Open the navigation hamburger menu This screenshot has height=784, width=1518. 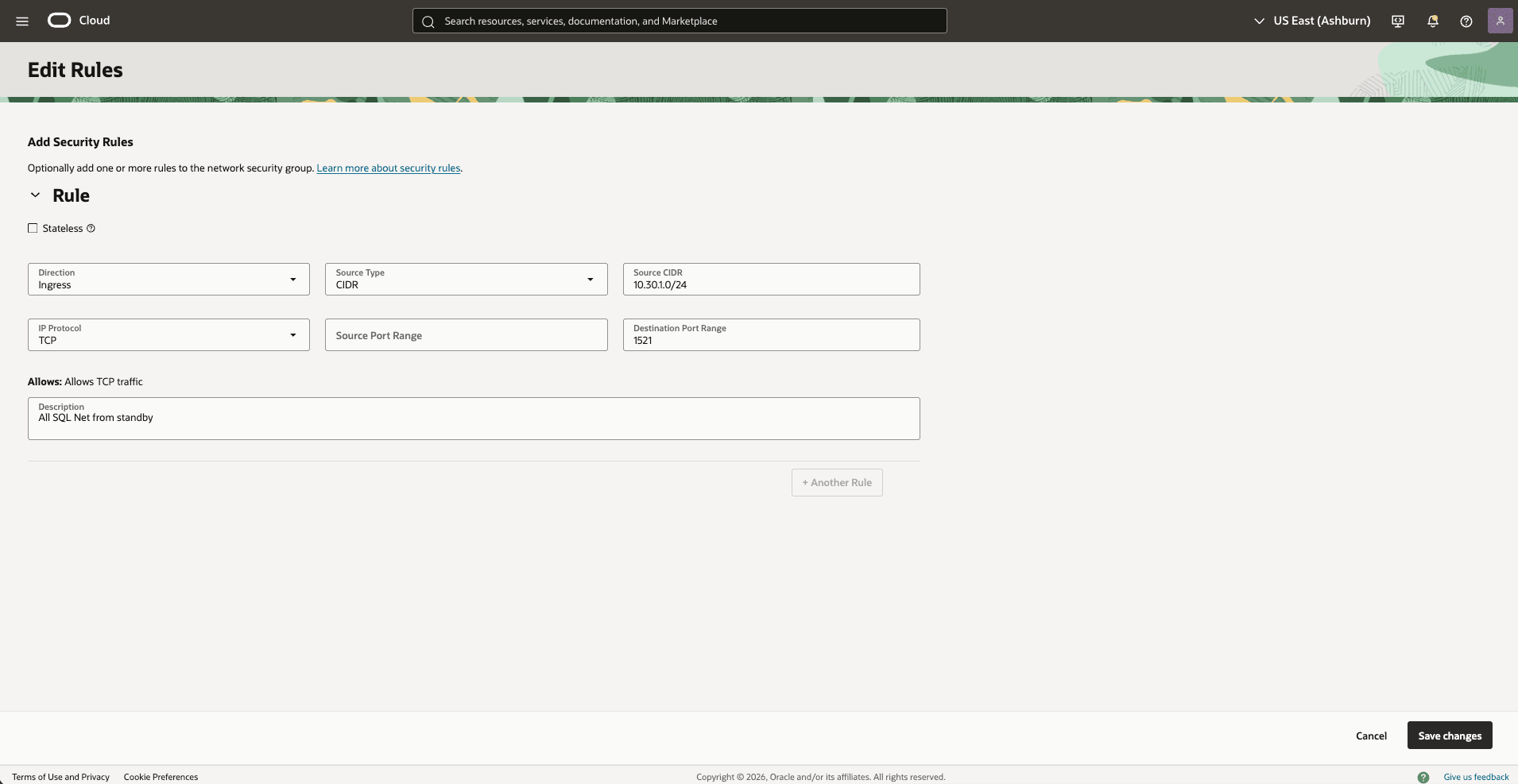tap(21, 21)
